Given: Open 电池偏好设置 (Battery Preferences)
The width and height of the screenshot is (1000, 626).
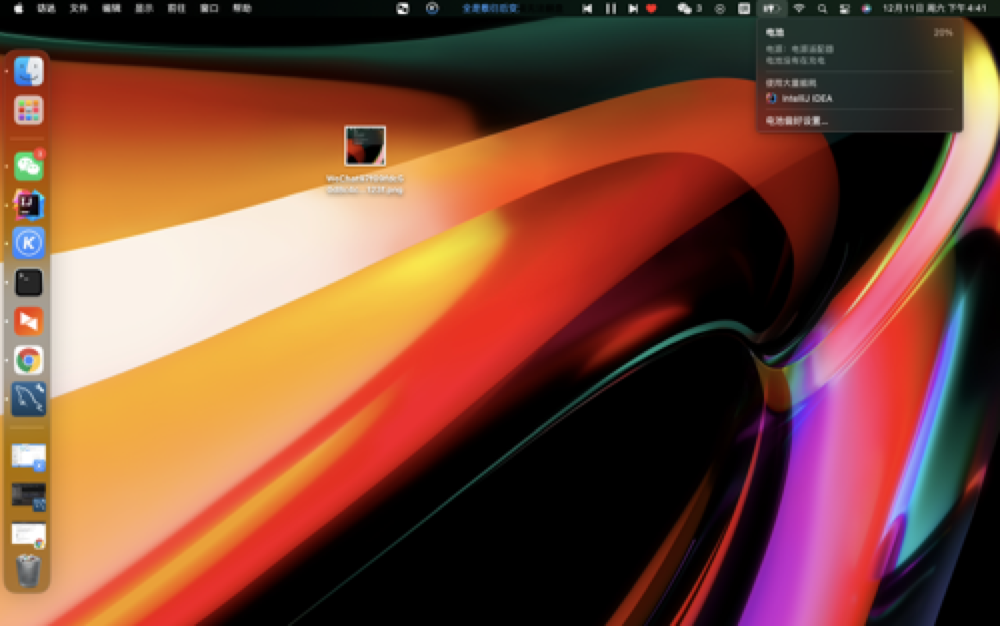Looking at the screenshot, I should pyautogui.click(x=797, y=121).
